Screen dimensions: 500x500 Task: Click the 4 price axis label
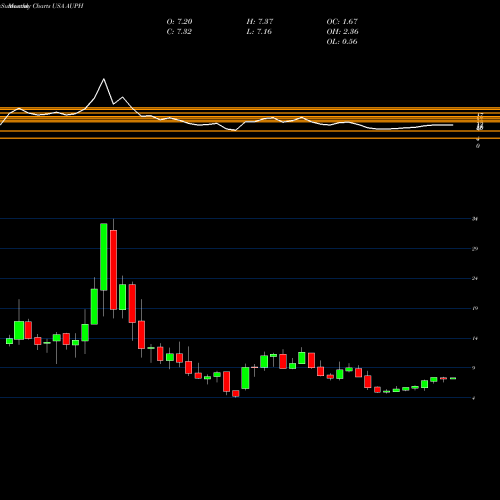click(474, 398)
